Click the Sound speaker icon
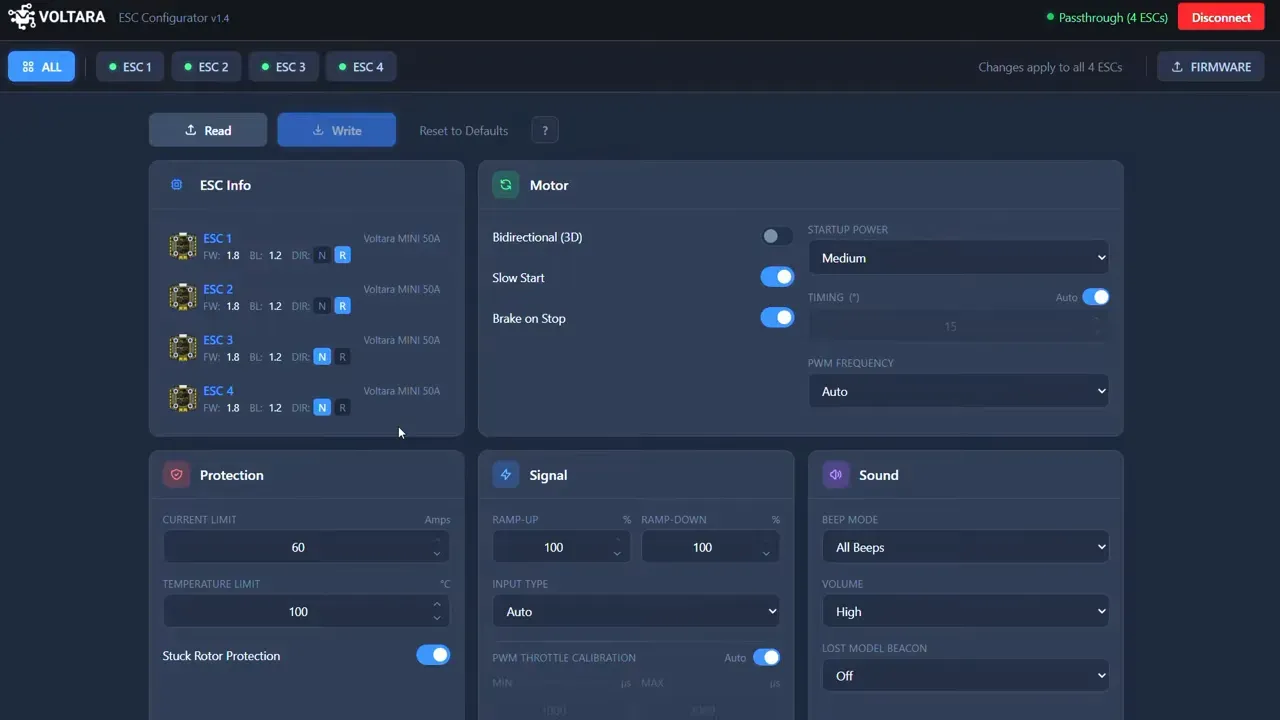Screen dimensions: 1280x720 [836, 475]
